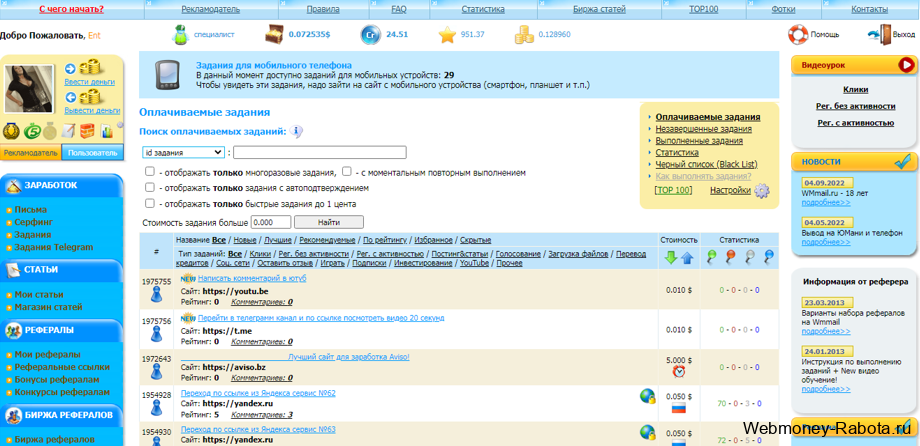Click the settings gear beside Настройки
Screen dimensions: 920x446
tap(762, 191)
